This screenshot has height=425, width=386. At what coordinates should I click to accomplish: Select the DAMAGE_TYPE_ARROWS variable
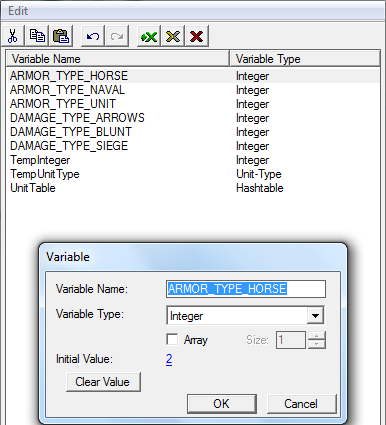(77, 118)
